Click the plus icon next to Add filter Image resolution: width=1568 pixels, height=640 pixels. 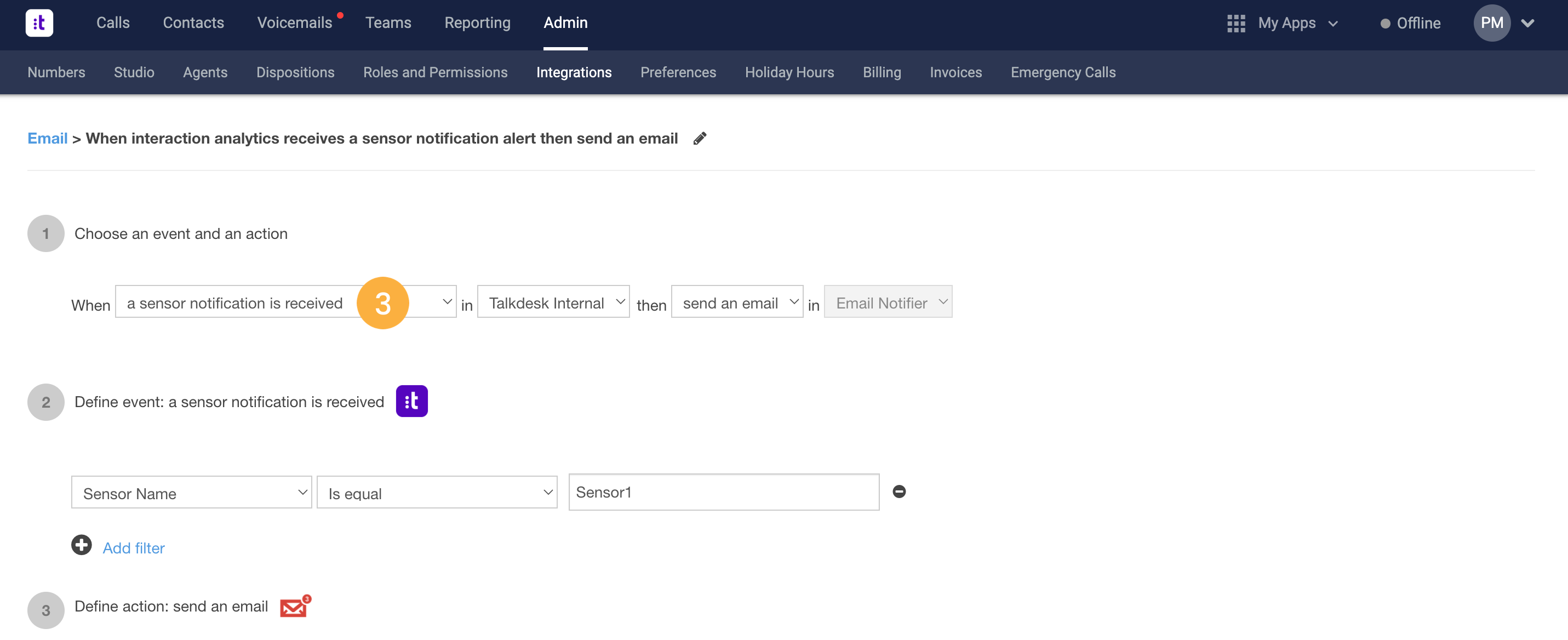(81, 546)
